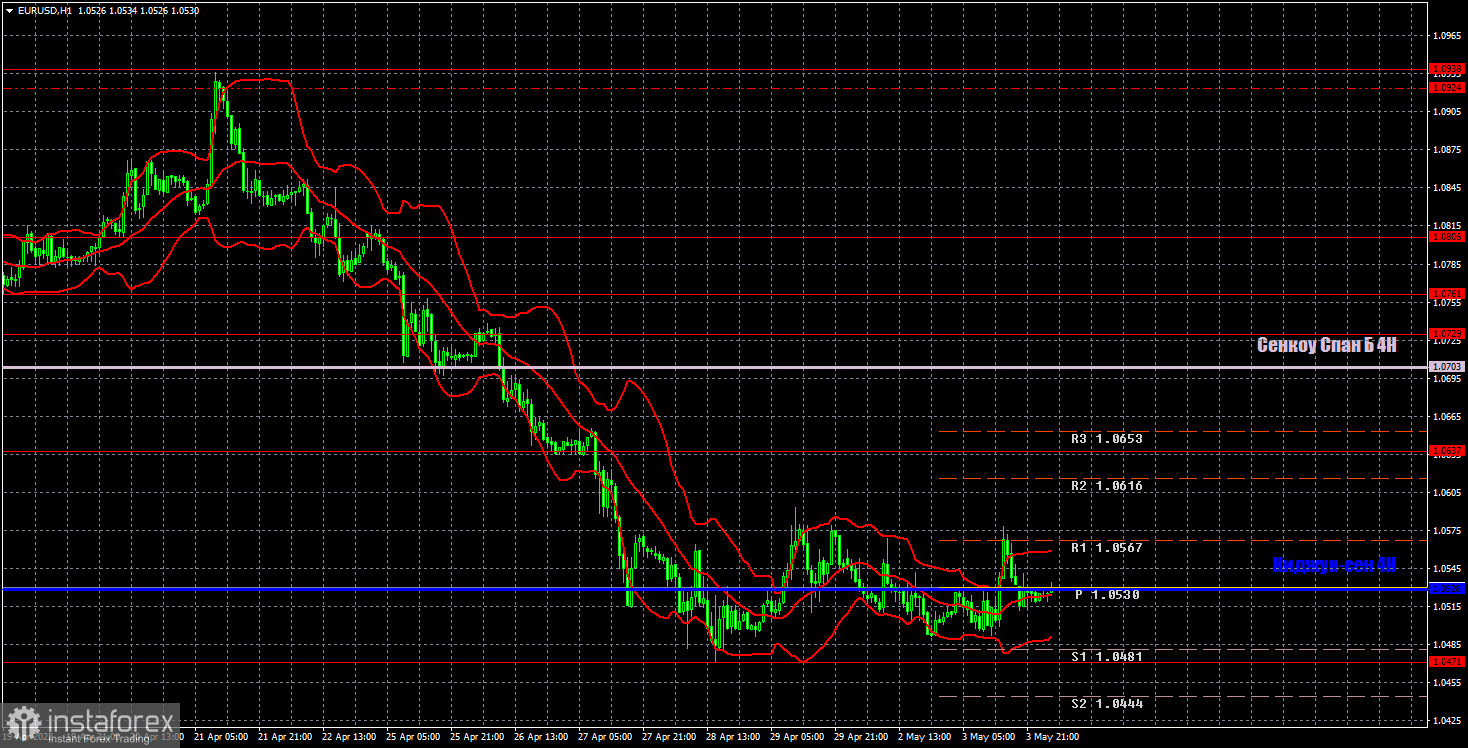The width and height of the screenshot is (1468, 748).
Task: Click the 1.0875 price axis value
Action: tap(1447, 149)
